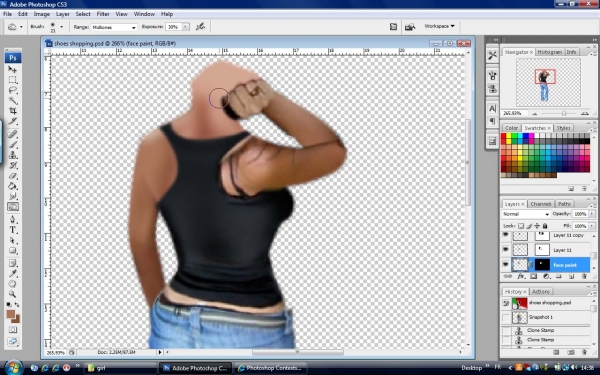Image resolution: width=600 pixels, height=375 pixels.
Task: Open the layer Fill slider arrow
Action: (x=592, y=226)
